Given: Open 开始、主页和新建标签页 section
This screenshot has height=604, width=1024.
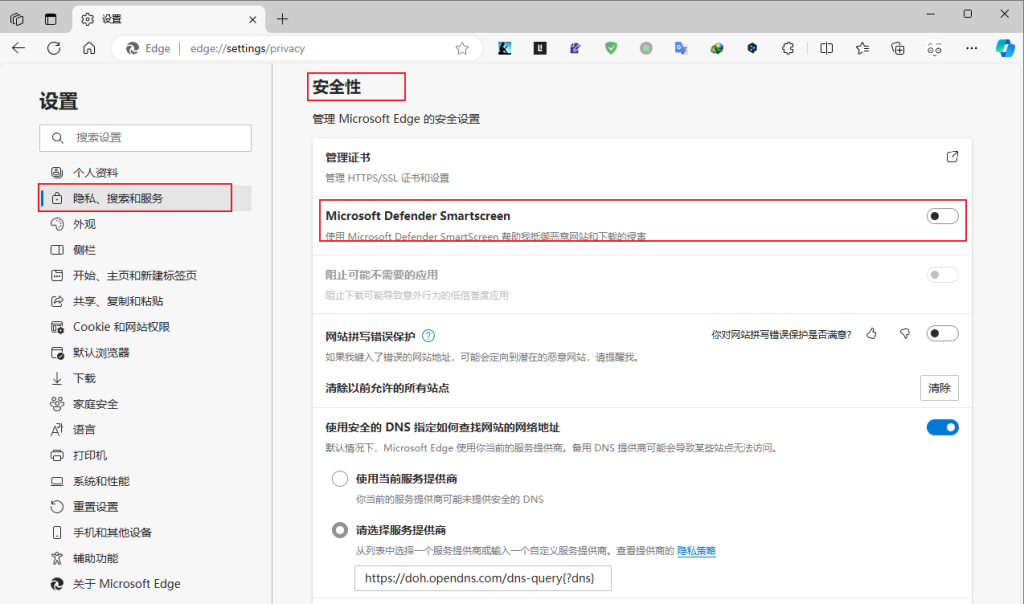Looking at the screenshot, I should 145,276.
